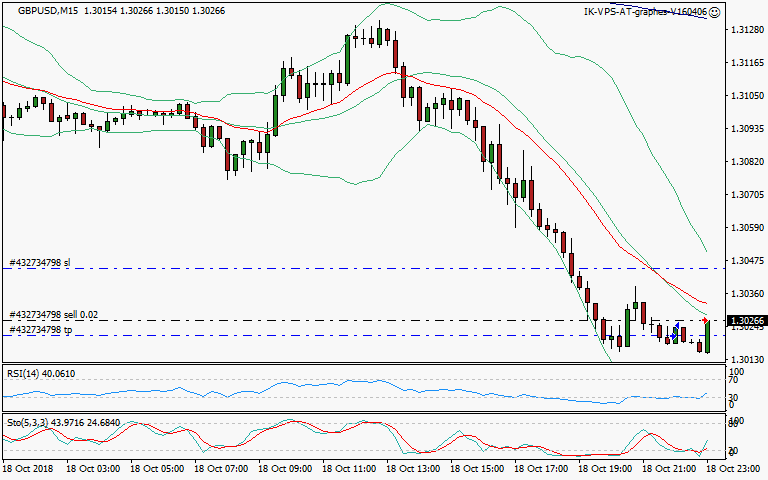The width and height of the screenshot is (768, 480).
Task: Select the #432734798 sl stop-loss line label
Action: click(x=40, y=262)
